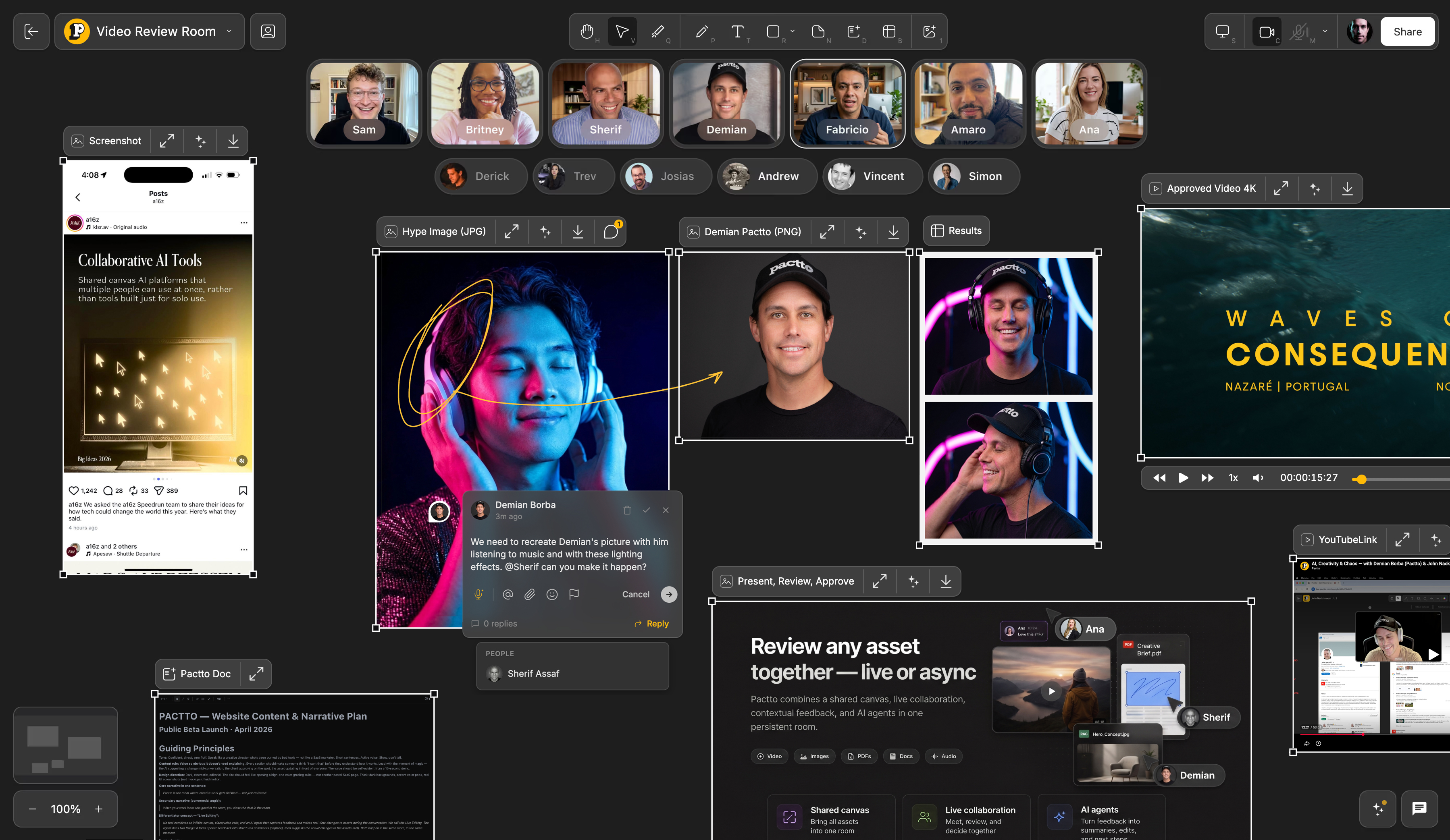
Task: Download the Approved Video 4K asset
Action: point(1347,189)
